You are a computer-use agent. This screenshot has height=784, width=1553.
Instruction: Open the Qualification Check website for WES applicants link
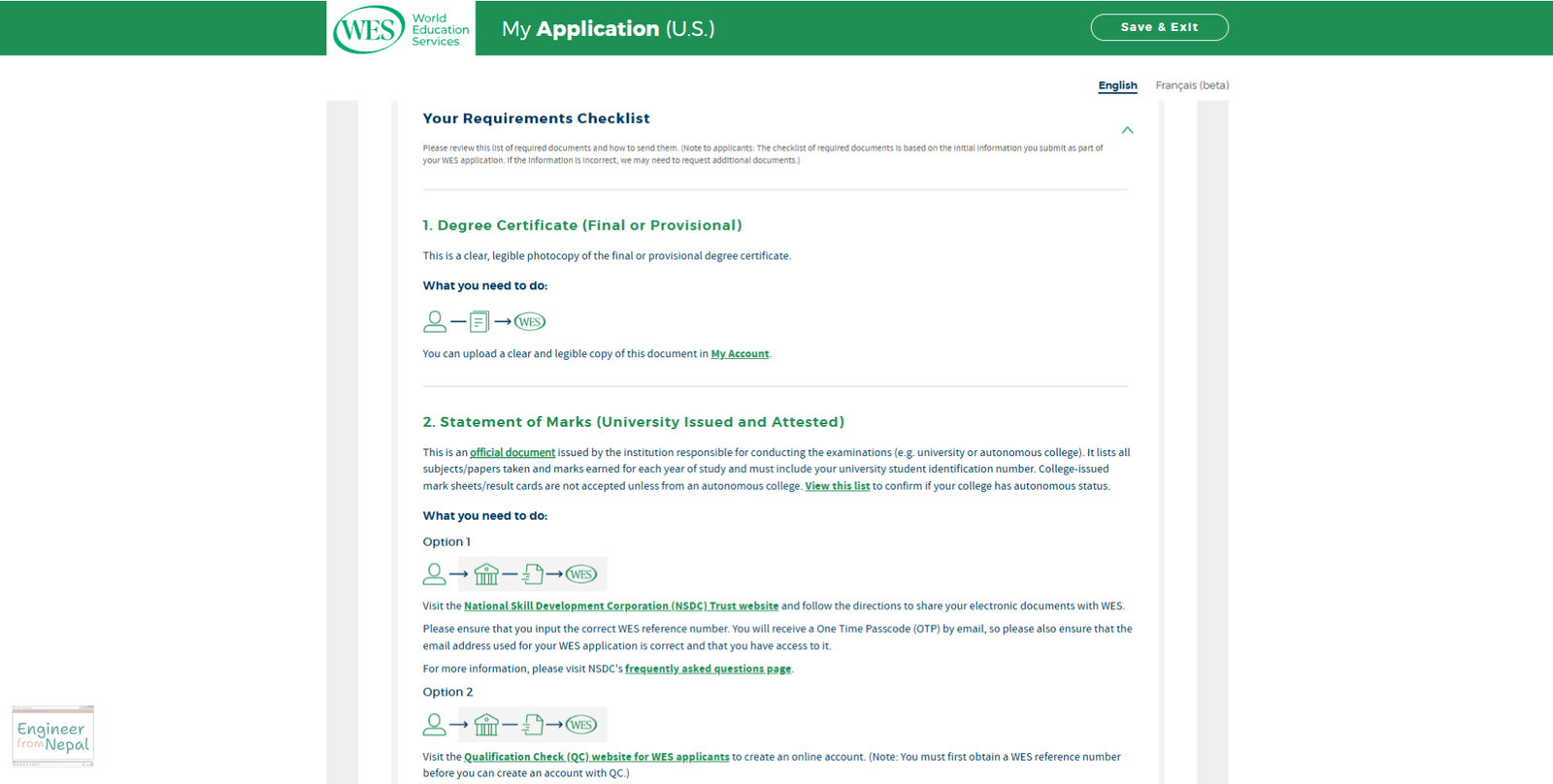(596, 757)
